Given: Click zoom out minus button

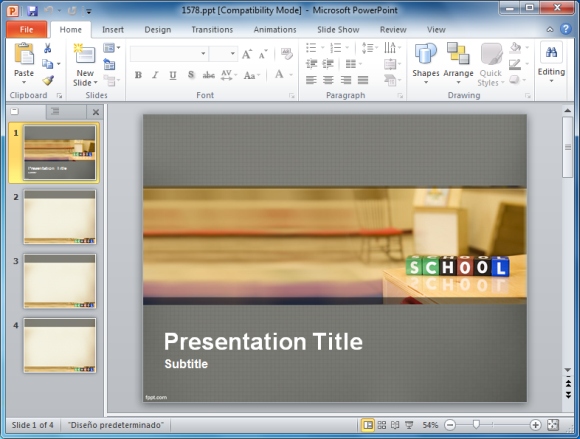Looking at the screenshot, I should [x=450, y=425].
